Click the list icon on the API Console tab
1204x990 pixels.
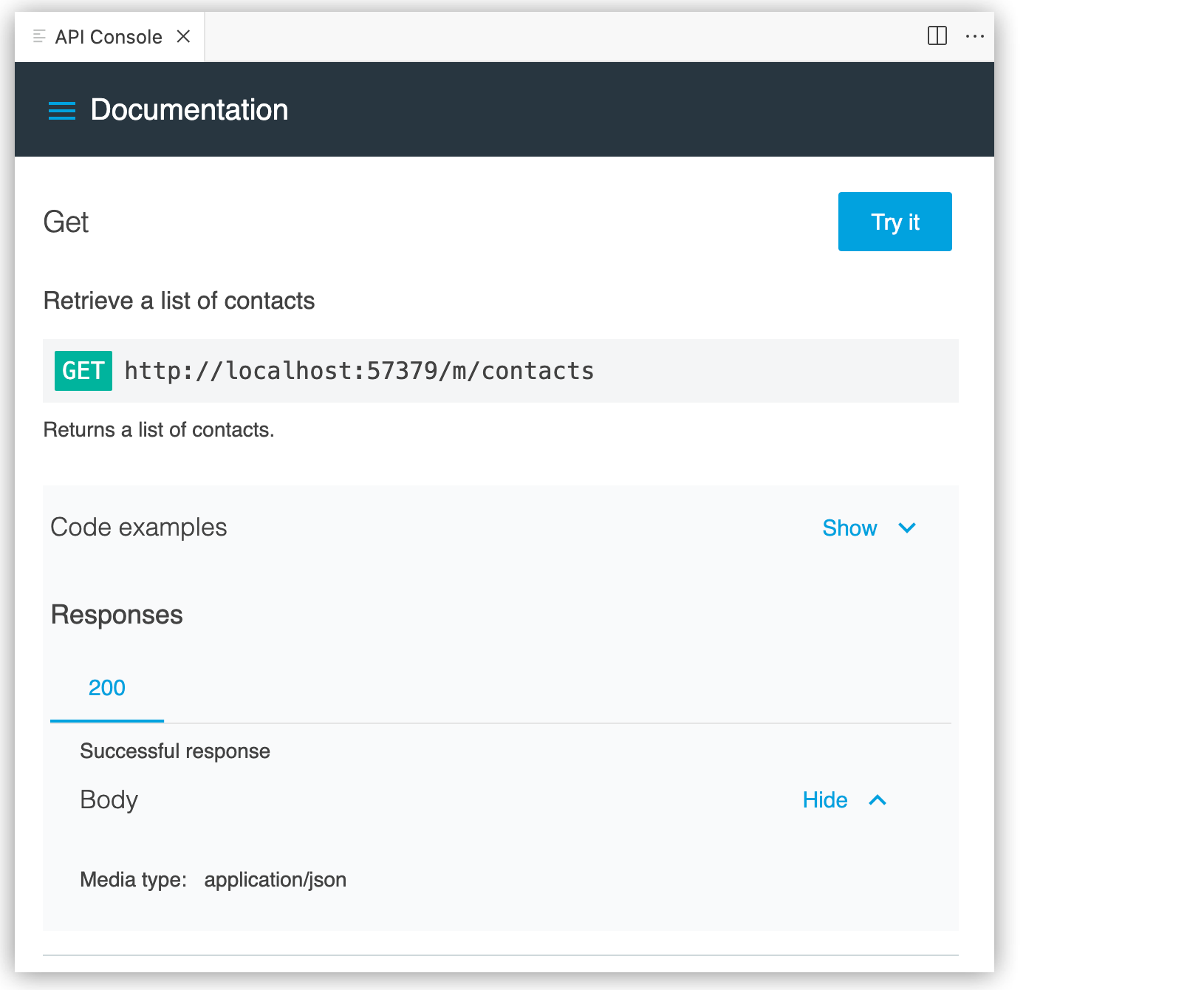38,35
